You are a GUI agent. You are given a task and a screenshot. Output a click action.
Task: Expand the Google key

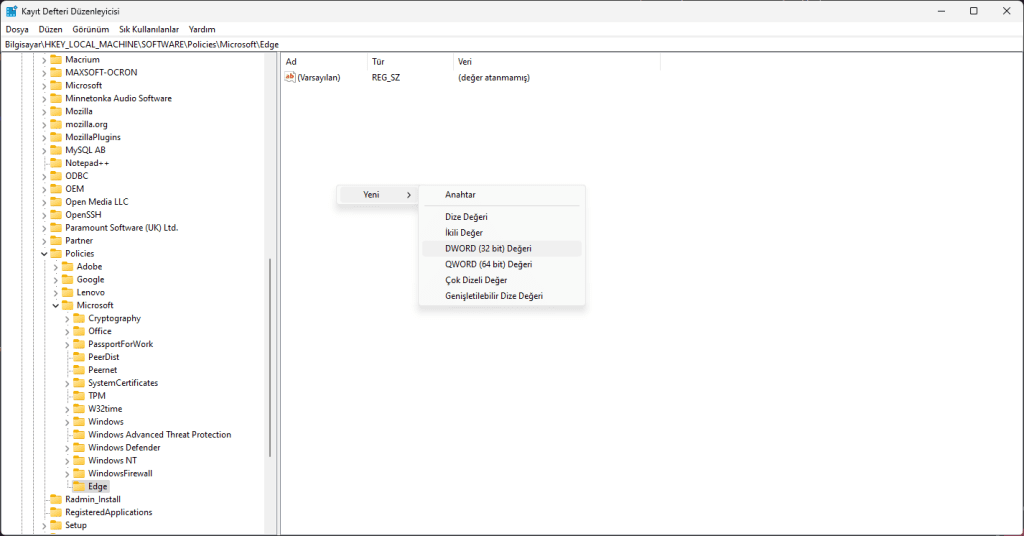pos(56,279)
